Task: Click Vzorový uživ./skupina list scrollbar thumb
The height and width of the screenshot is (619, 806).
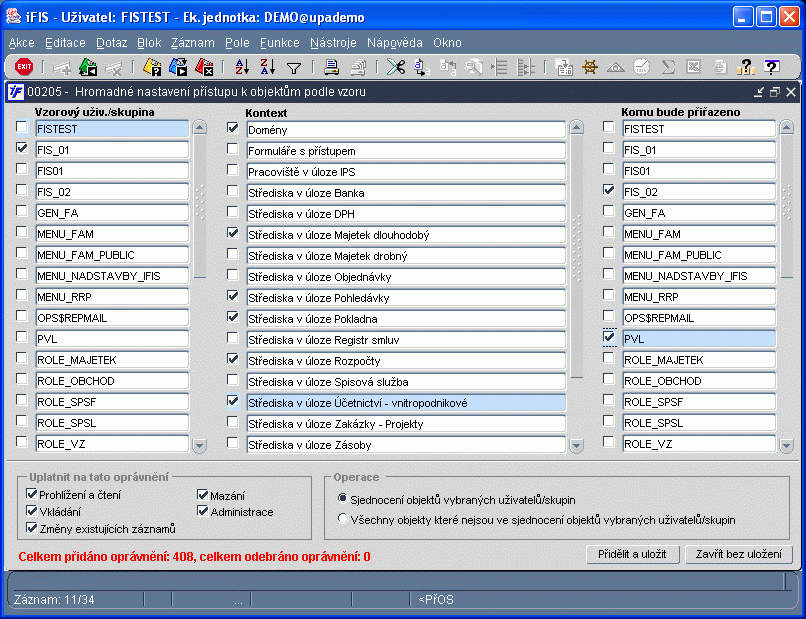Action: (199, 206)
